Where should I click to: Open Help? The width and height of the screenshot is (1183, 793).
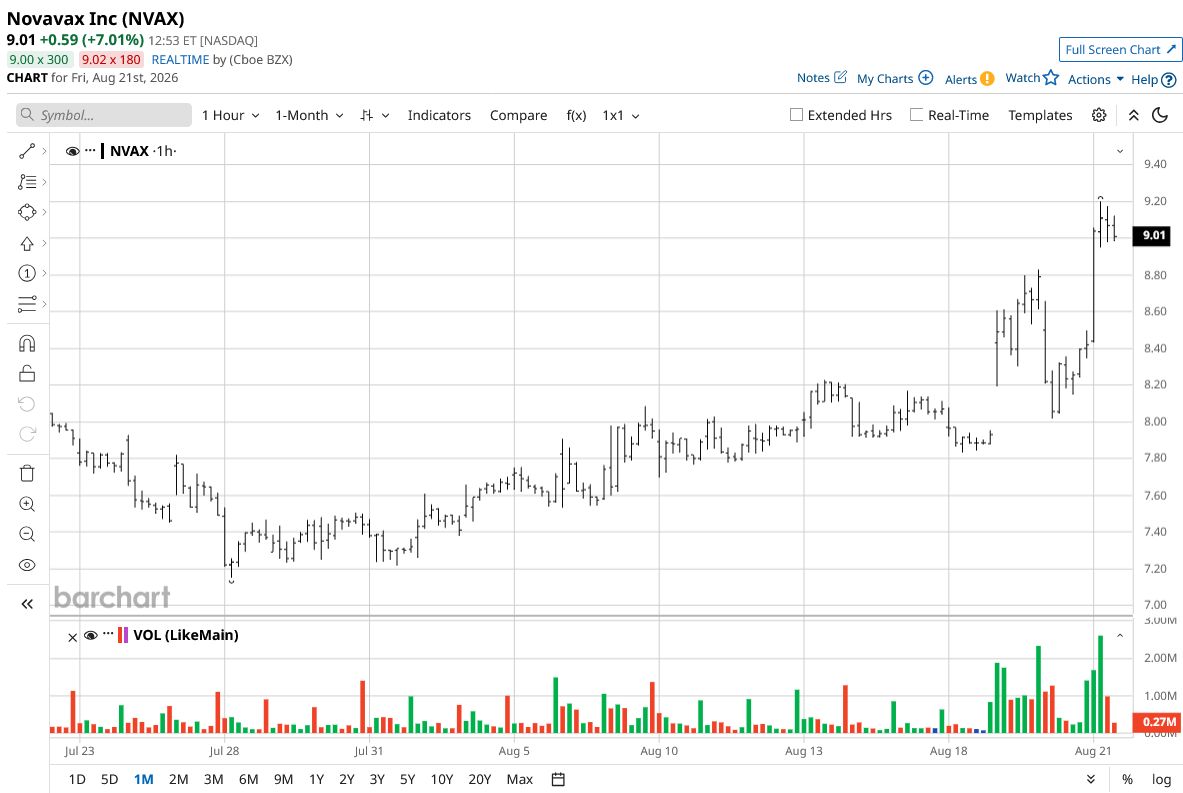(1154, 79)
